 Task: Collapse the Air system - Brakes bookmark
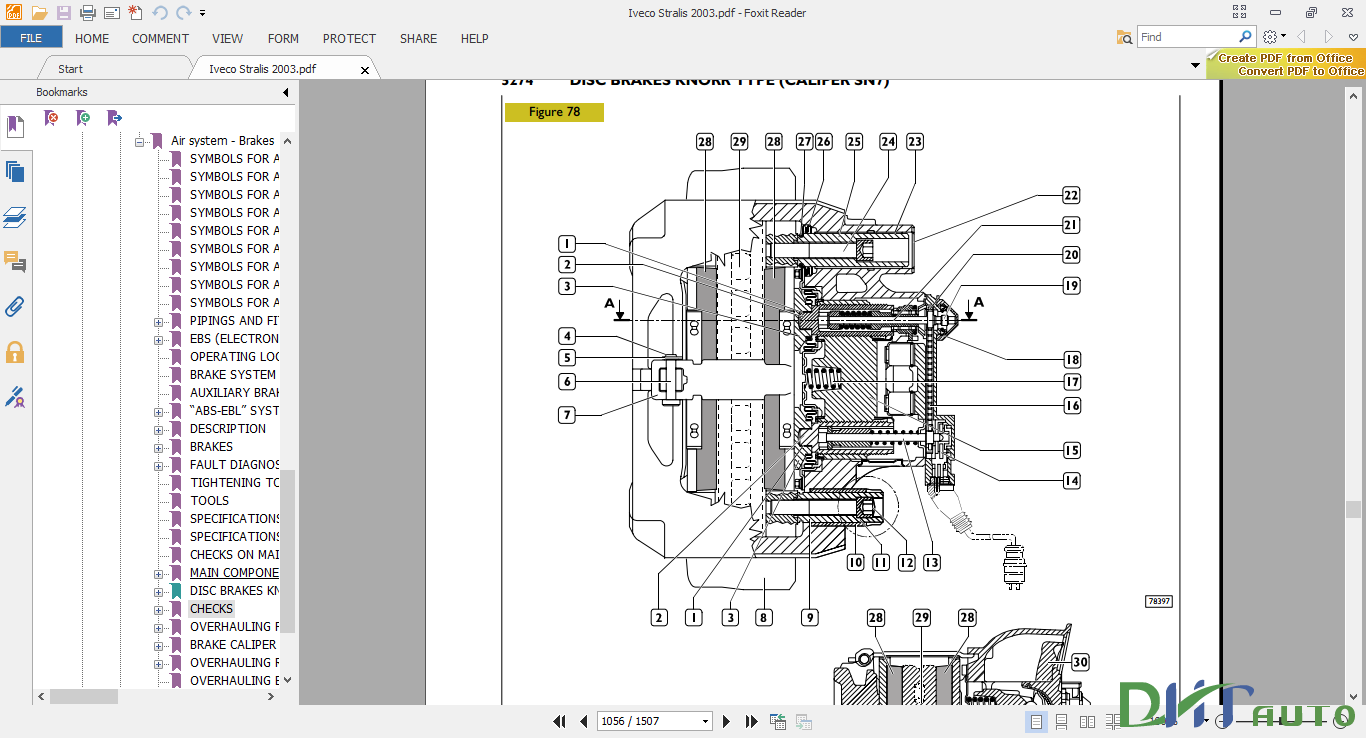click(x=140, y=141)
